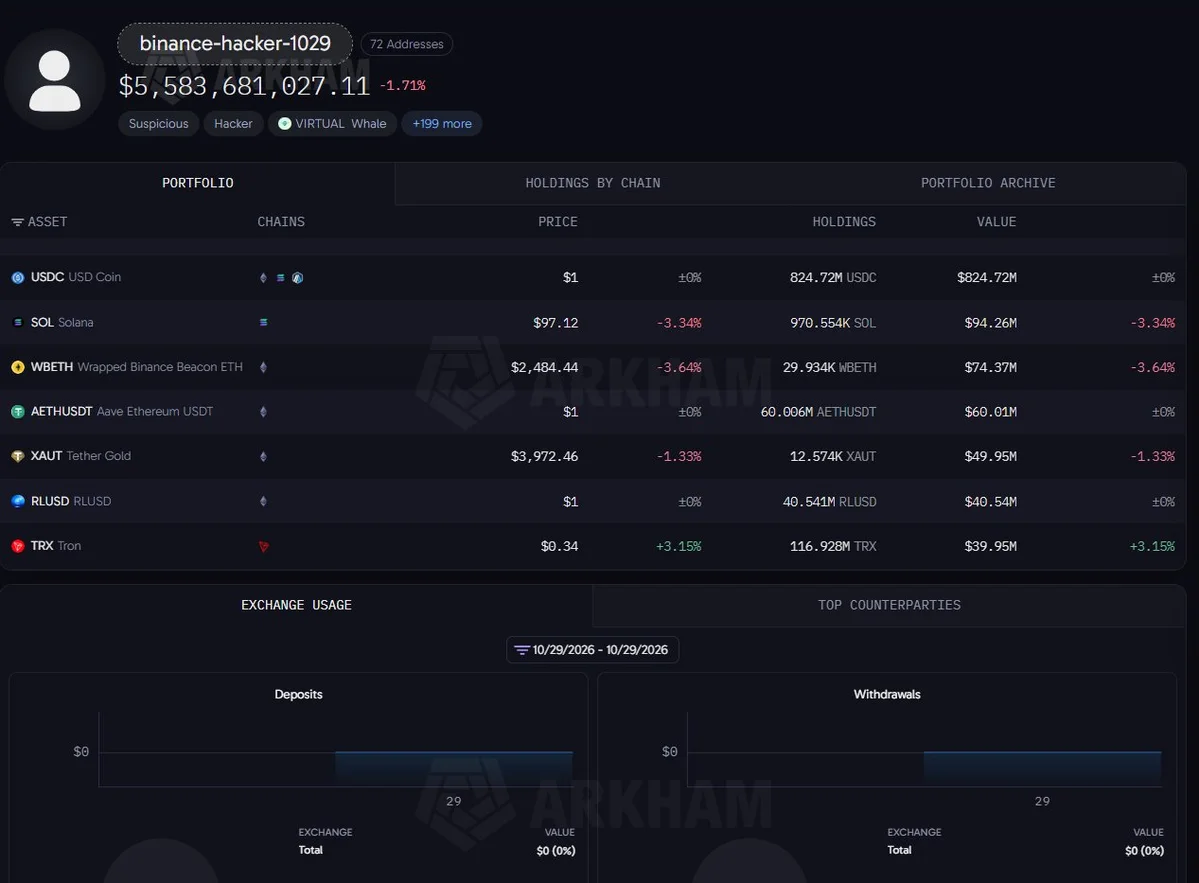Sort by the HOLDINGS column header
1199x883 pixels.
[844, 222]
